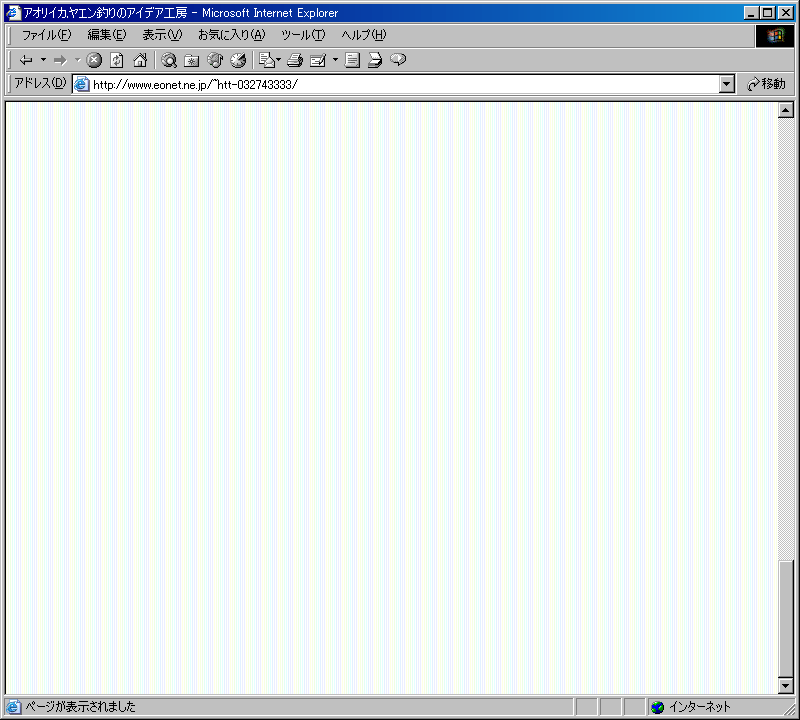Open the ヘルプ(H) menu

[x=364, y=35]
